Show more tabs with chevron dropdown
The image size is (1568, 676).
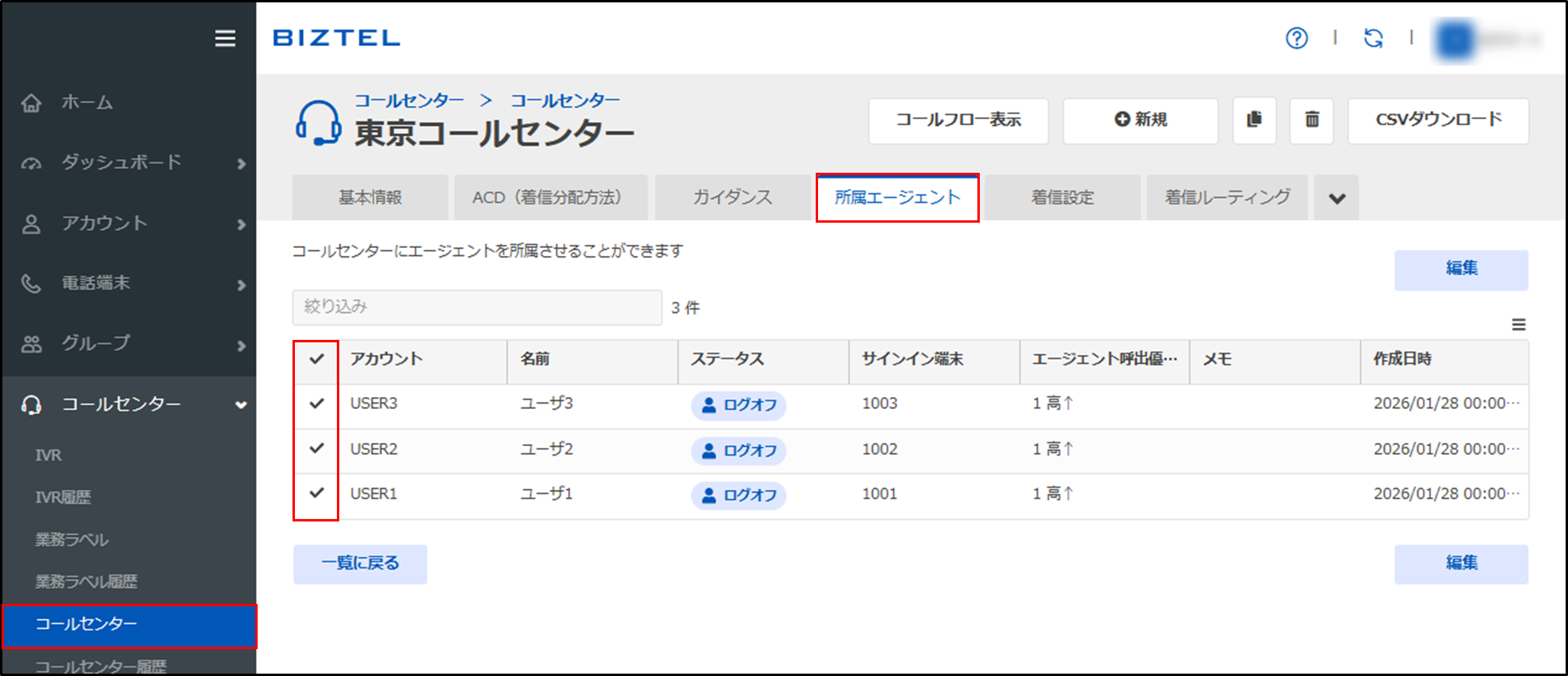(1337, 198)
